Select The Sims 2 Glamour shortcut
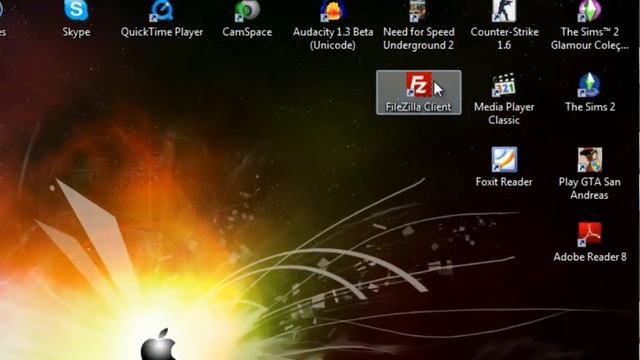 tap(589, 11)
